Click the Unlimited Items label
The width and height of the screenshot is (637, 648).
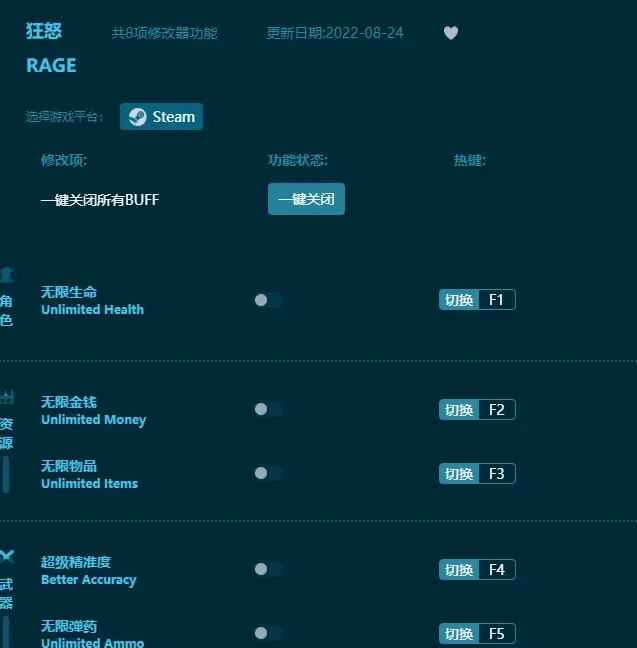coord(89,484)
